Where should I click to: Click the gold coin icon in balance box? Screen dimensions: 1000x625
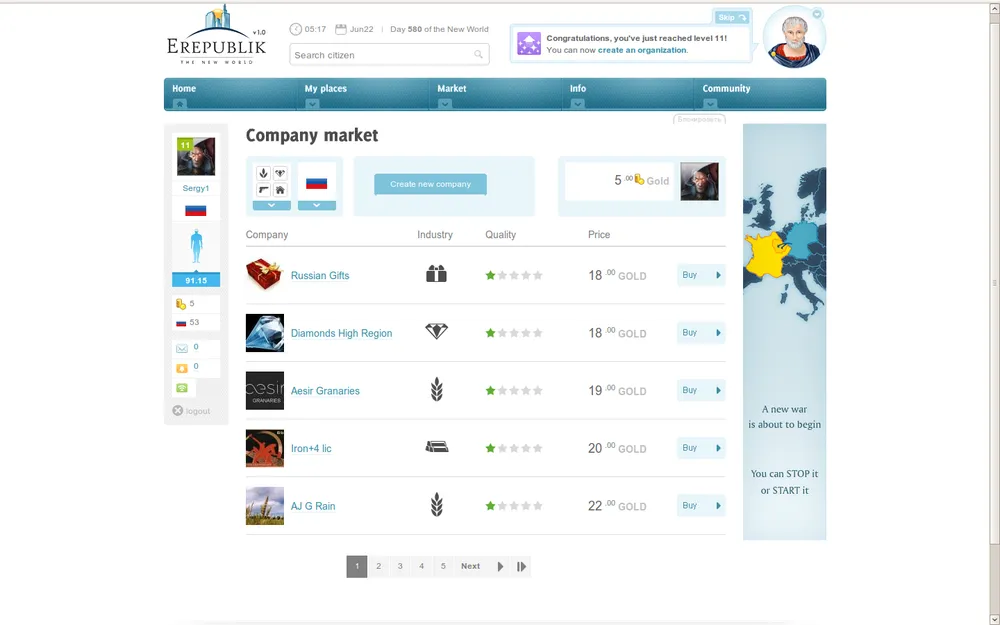coord(639,180)
